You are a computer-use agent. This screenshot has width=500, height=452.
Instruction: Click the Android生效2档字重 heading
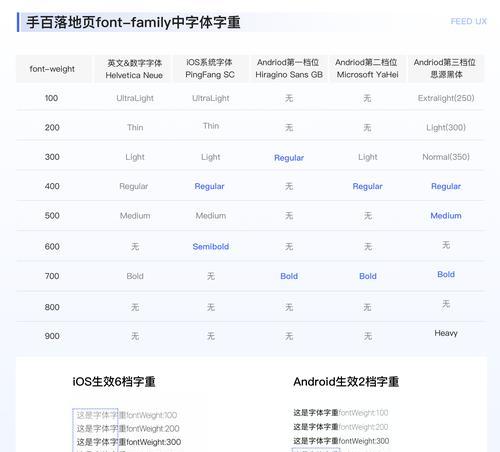[346, 382]
